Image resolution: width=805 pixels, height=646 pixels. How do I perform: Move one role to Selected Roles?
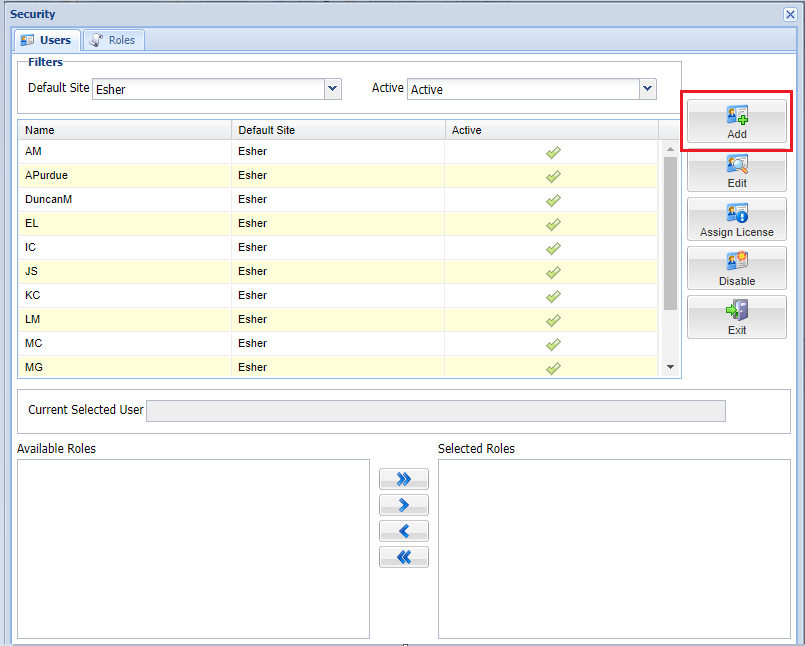[x=404, y=505]
